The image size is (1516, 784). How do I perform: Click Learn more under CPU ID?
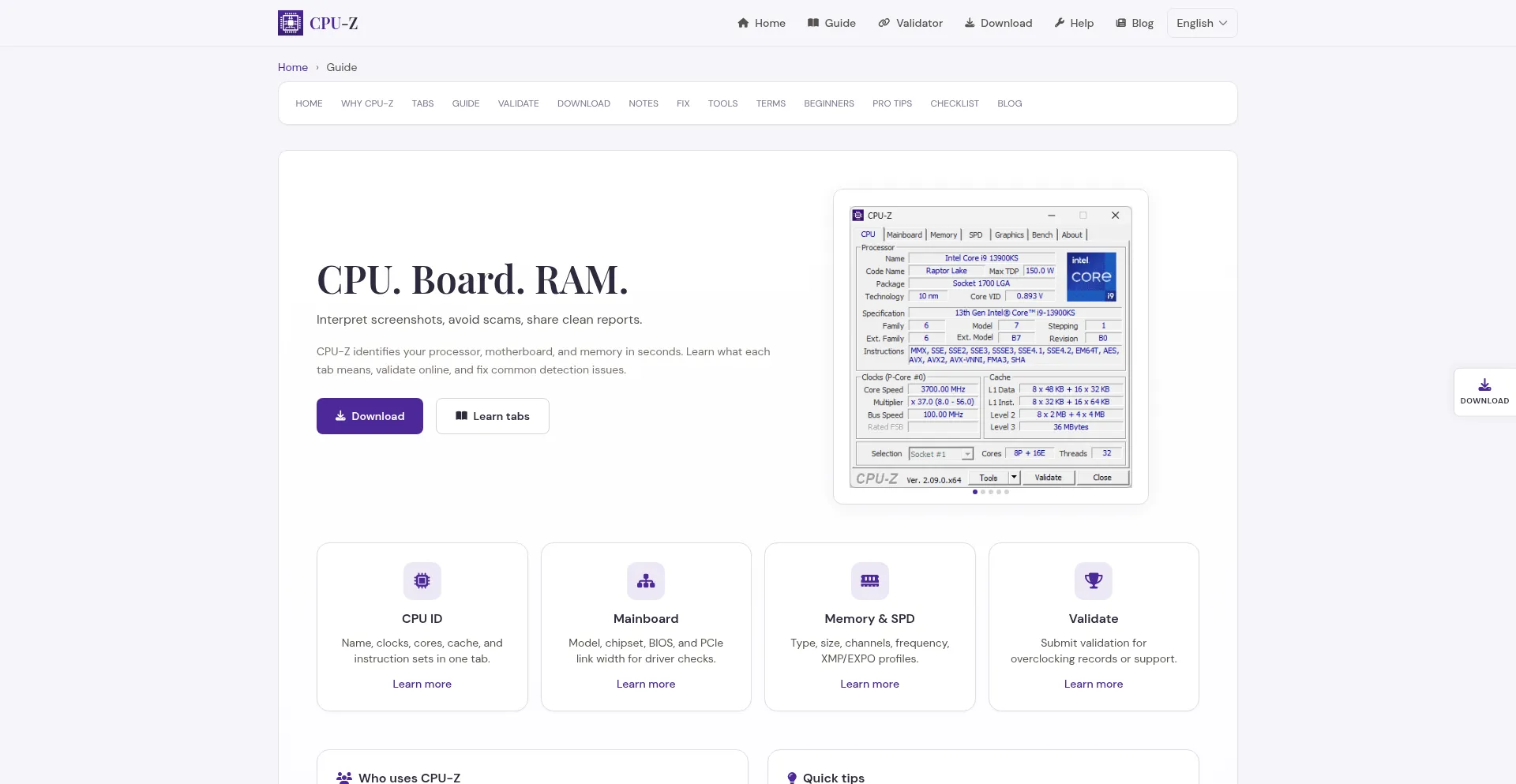422,684
